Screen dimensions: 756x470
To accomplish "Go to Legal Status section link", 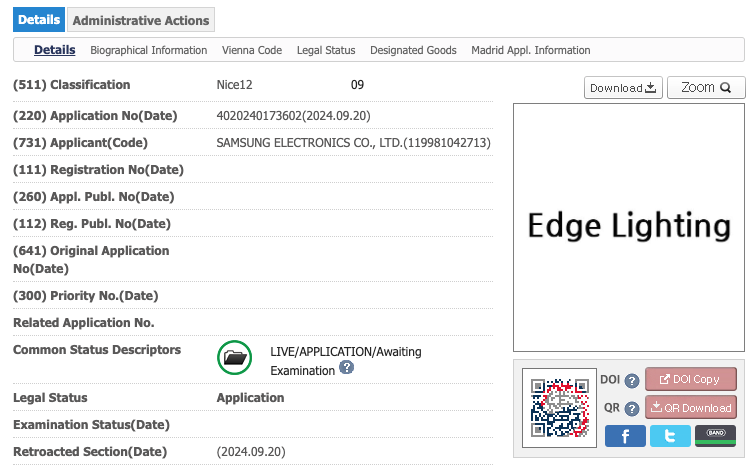I will 326,50.
